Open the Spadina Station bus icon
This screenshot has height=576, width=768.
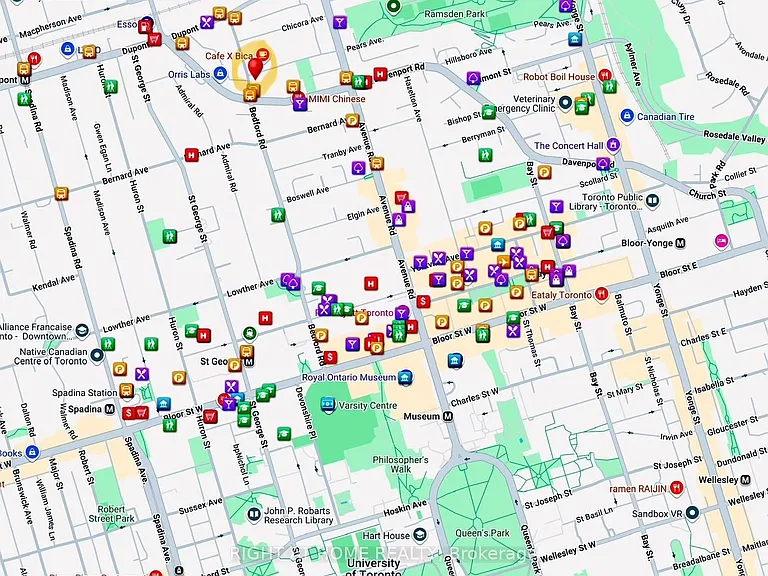click(126, 391)
